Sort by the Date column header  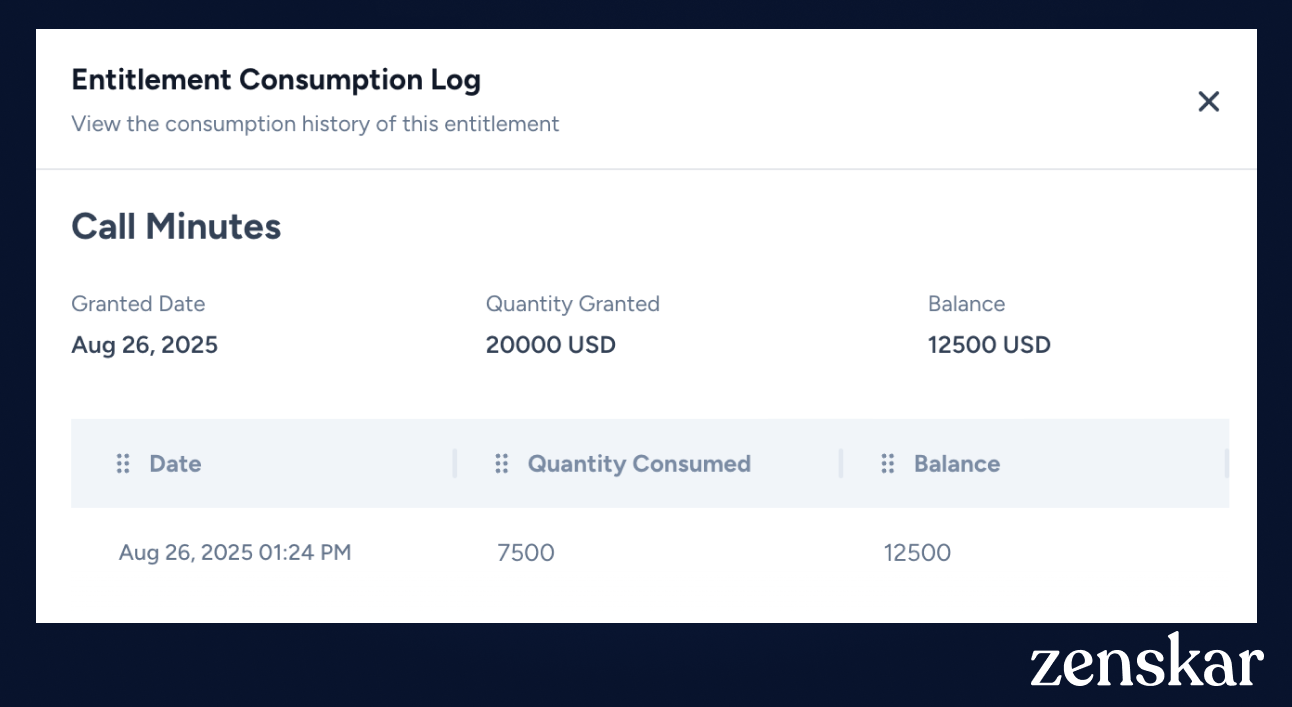click(x=175, y=463)
